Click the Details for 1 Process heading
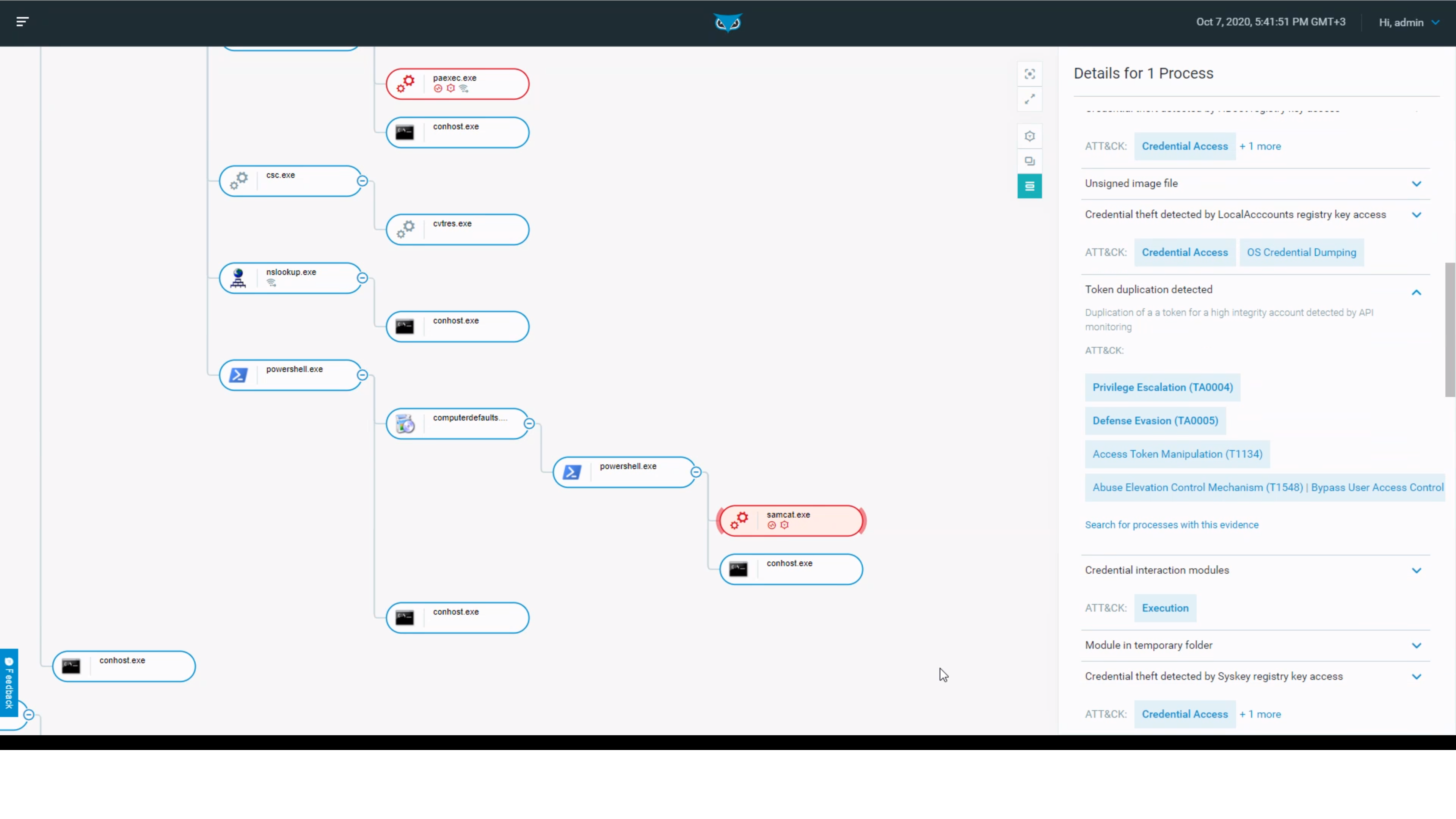The height and width of the screenshot is (819, 1456). (x=1144, y=74)
